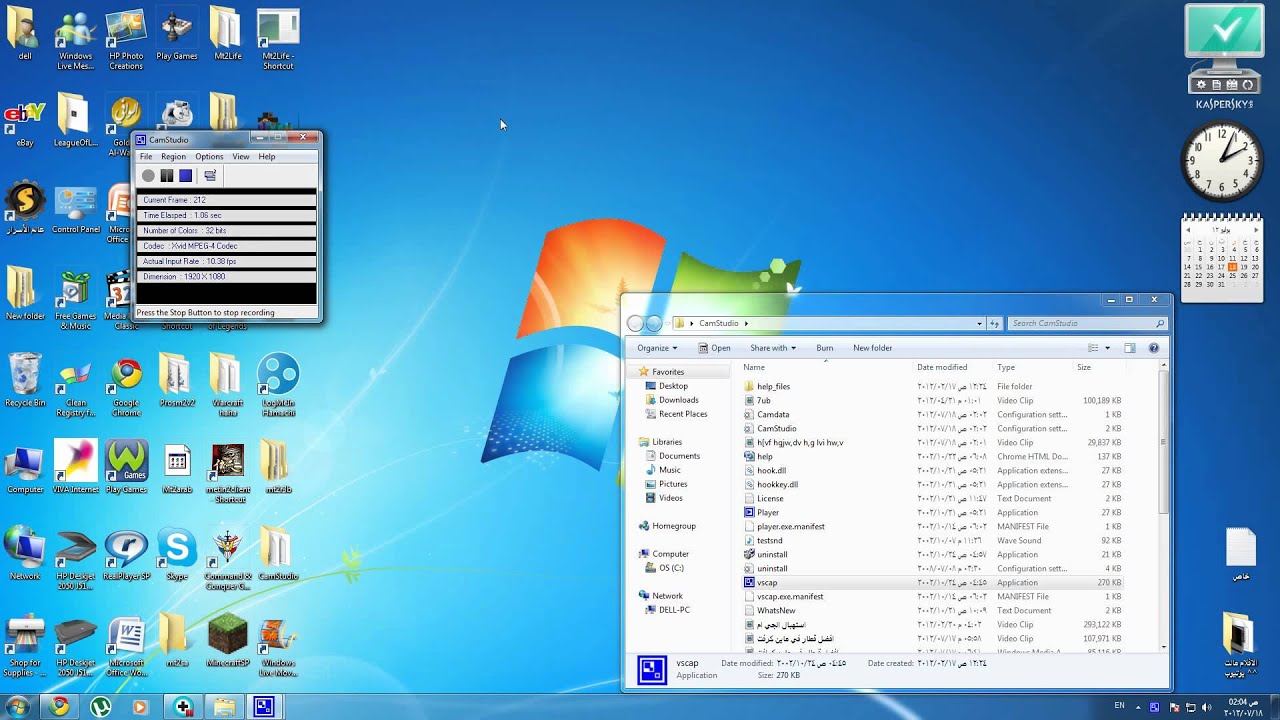
Task: Click the screen annotations toolbar icon in CamStudio
Action: (x=210, y=176)
